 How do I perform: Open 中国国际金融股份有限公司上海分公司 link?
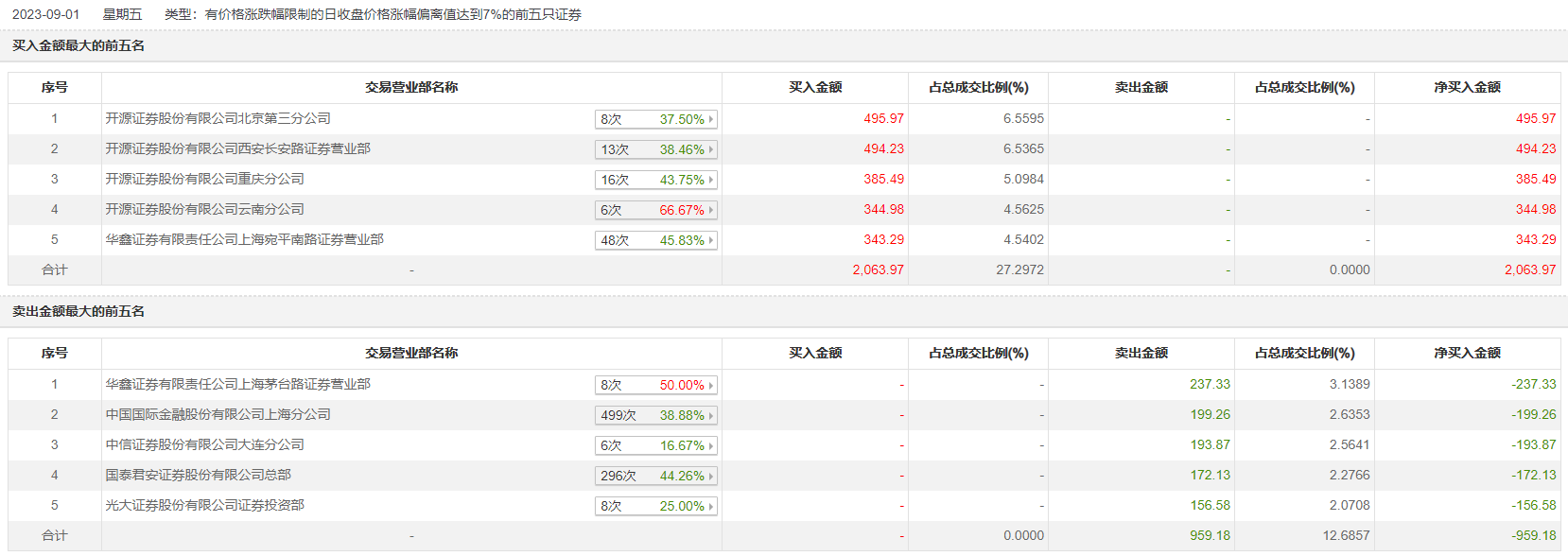218,414
